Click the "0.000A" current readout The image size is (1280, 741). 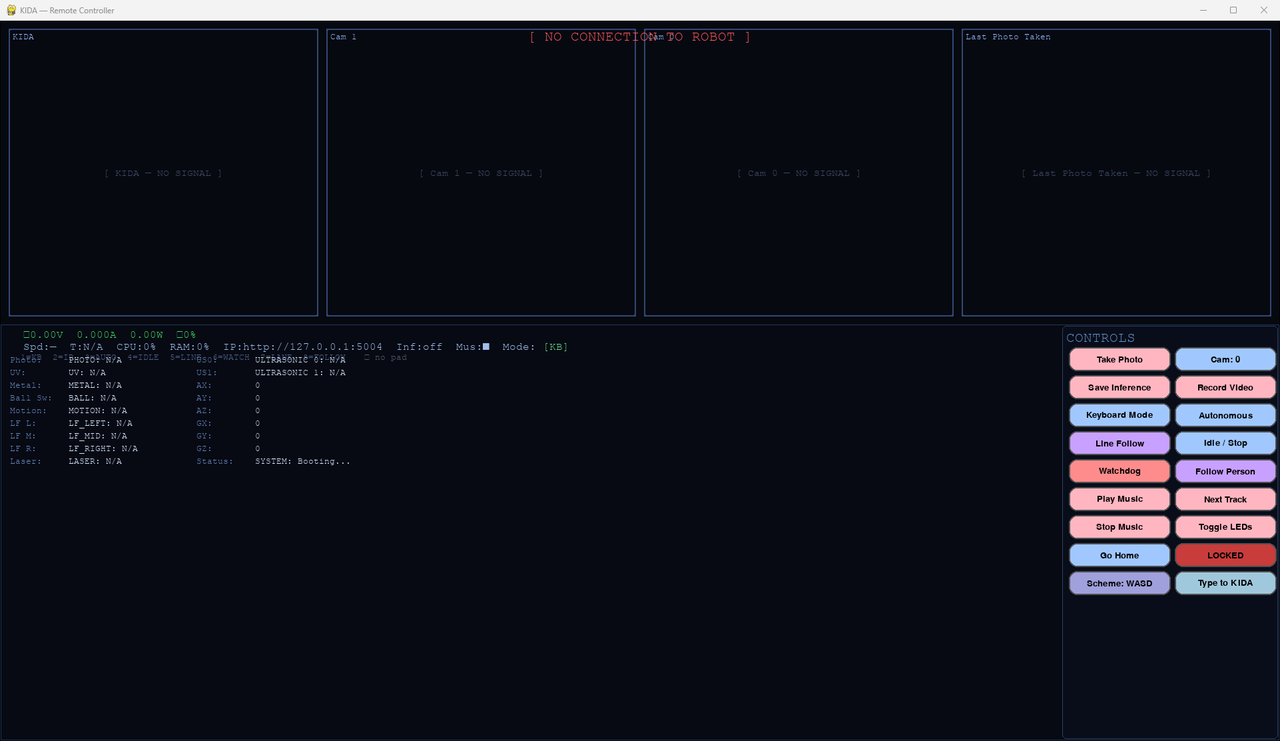coord(97,335)
